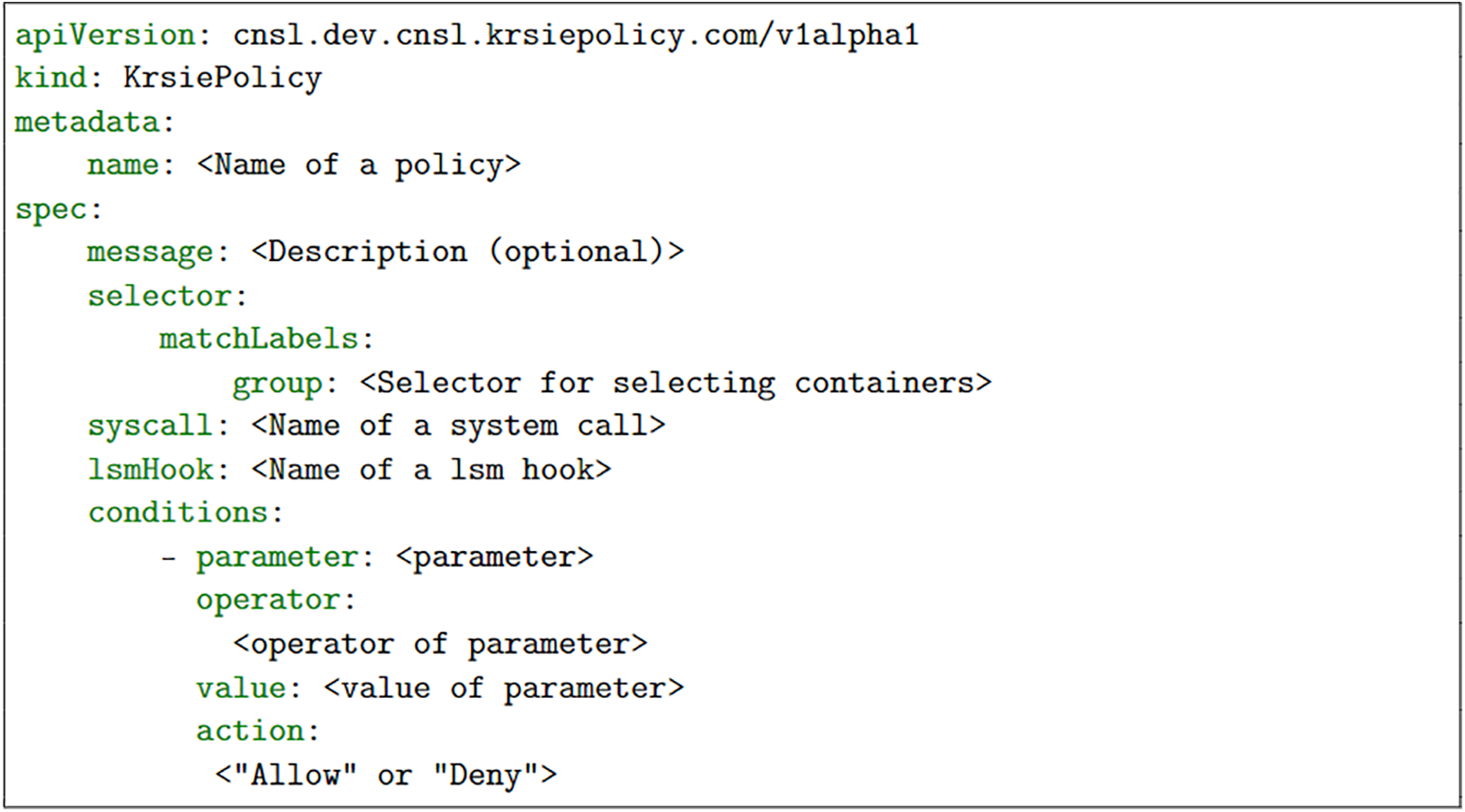
Task: Click the lsmHook key
Action: coord(149,470)
